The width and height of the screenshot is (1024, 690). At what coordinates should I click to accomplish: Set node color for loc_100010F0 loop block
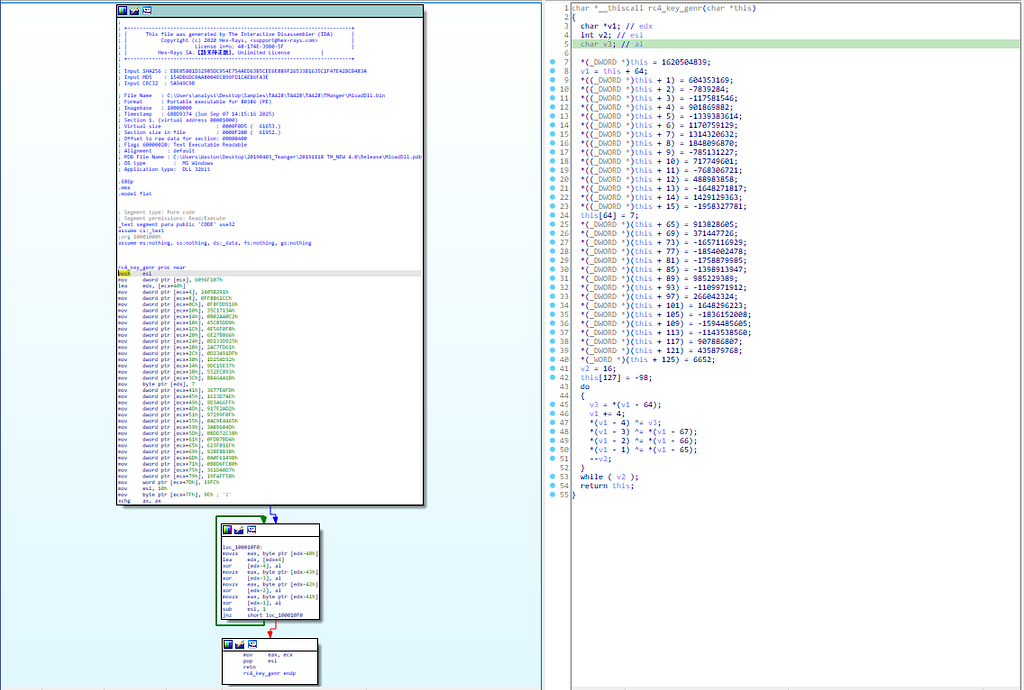pyautogui.click(x=227, y=529)
